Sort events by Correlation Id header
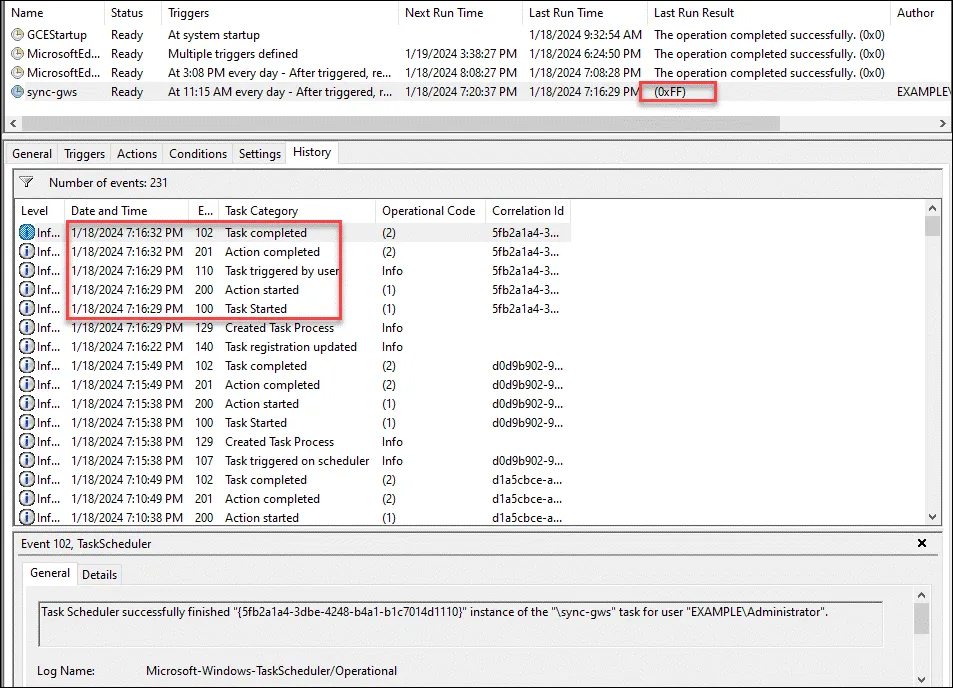The height and width of the screenshot is (688, 953). click(528, 211)
